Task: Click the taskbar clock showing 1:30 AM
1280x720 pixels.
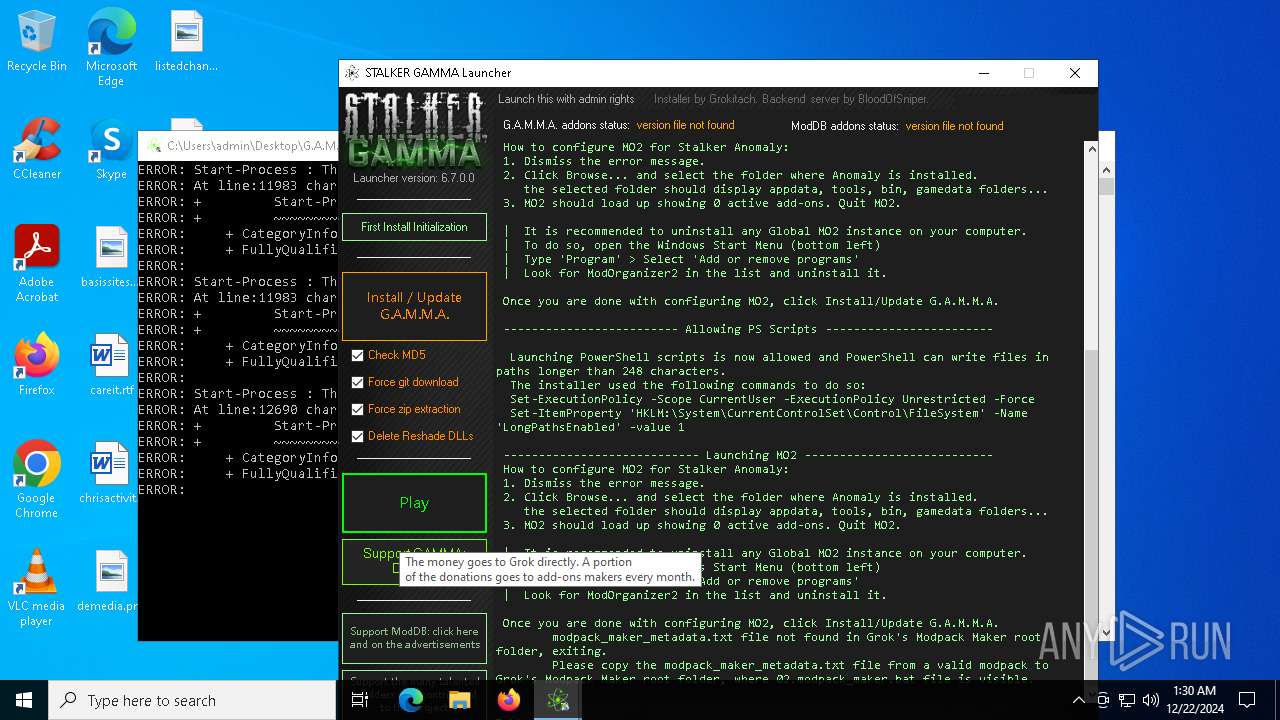Action: point(1194,700)
